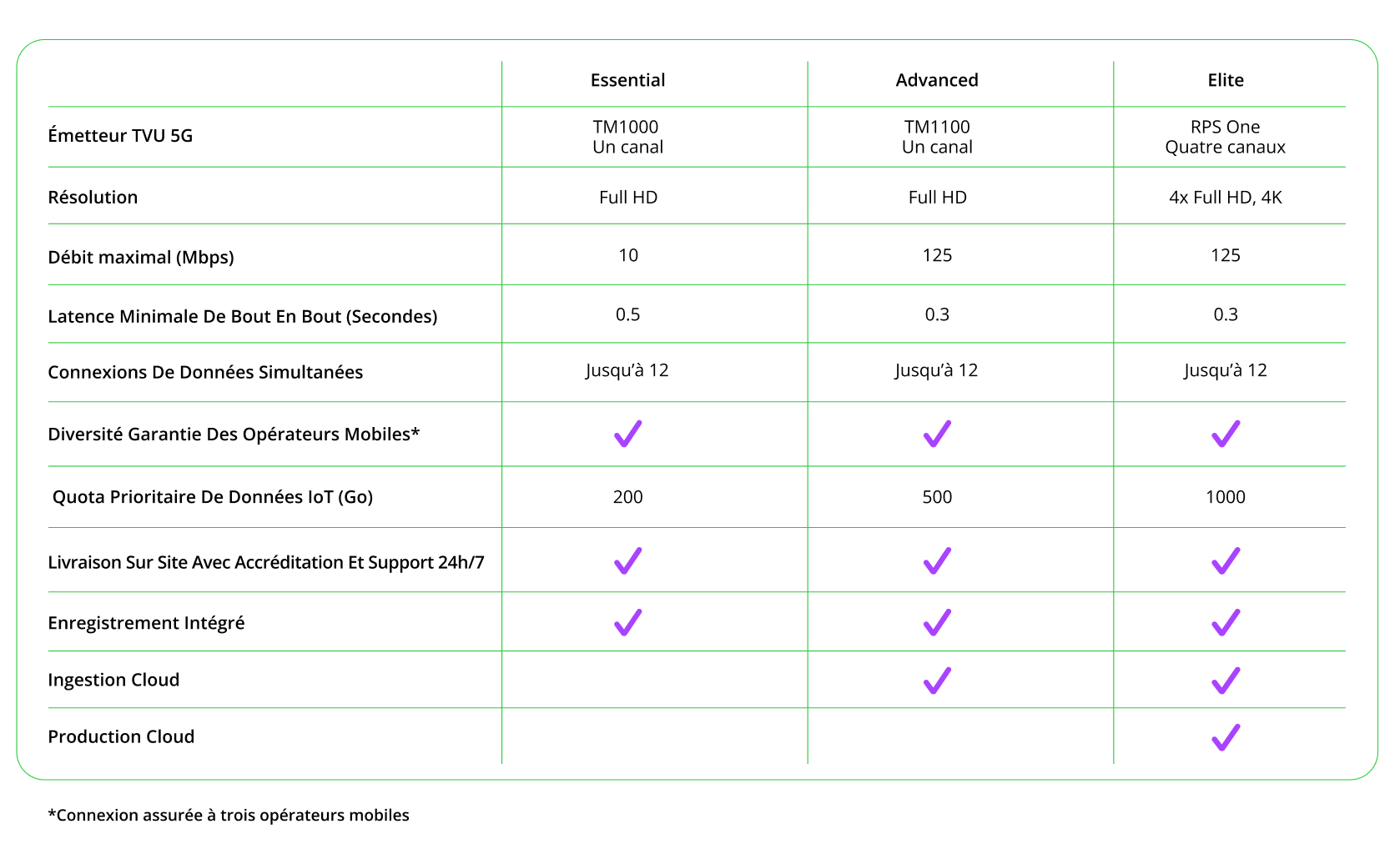Screen dimensions: 1400x849
Task: Click Essential checkmark for Diversité Garantie row
Action: click(627, 434)
